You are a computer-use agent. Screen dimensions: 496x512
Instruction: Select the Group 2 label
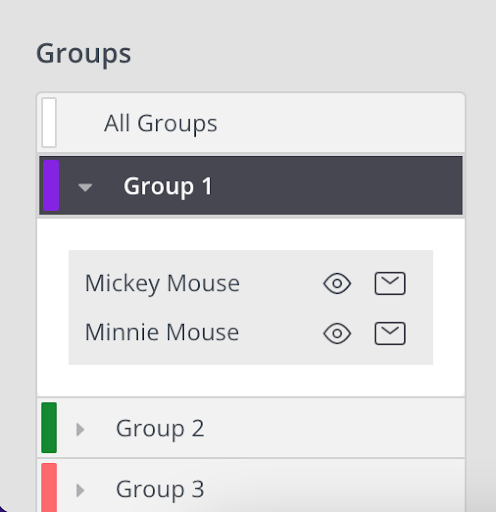(160, 429)
